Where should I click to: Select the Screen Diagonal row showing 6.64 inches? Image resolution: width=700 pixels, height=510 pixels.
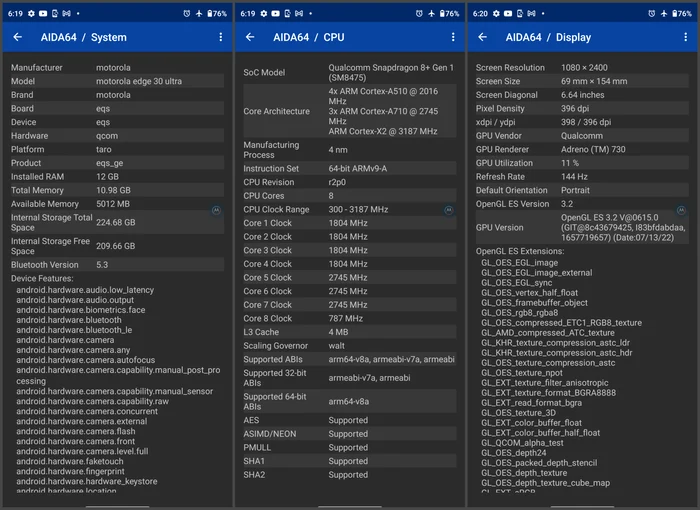(x=582, y=95)
